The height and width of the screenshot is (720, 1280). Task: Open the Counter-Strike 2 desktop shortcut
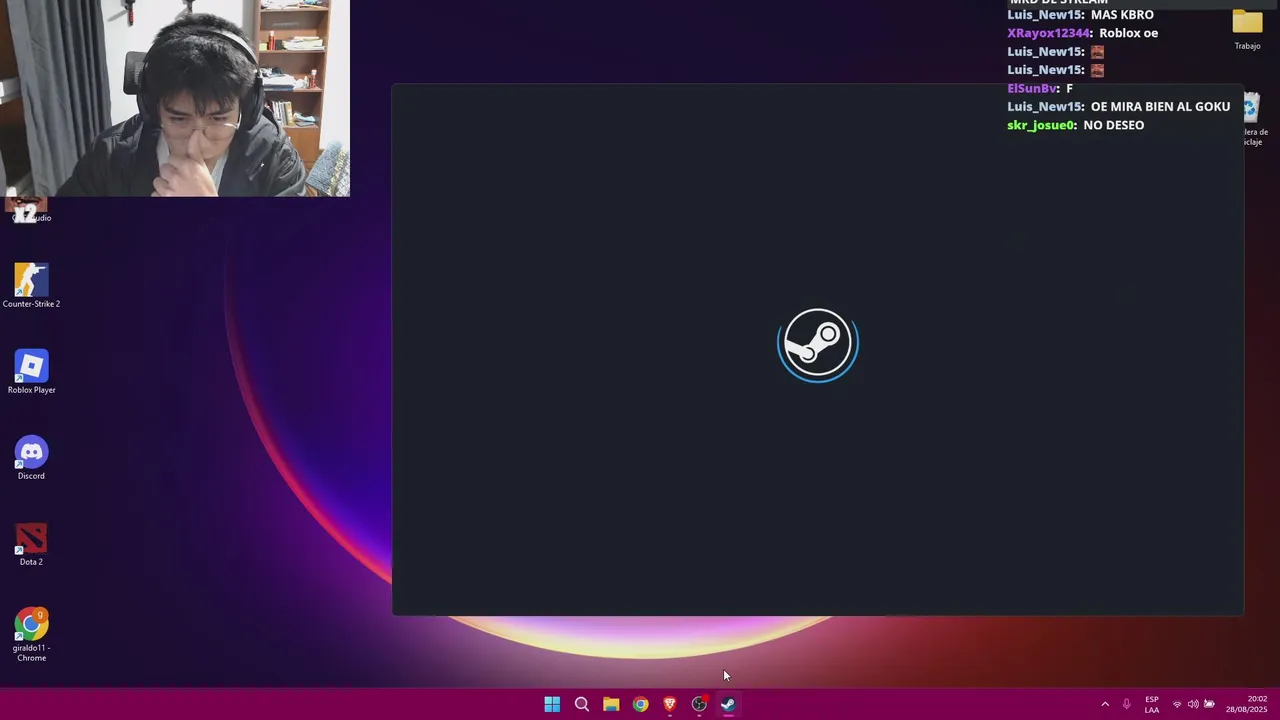[x=31, y=285]
